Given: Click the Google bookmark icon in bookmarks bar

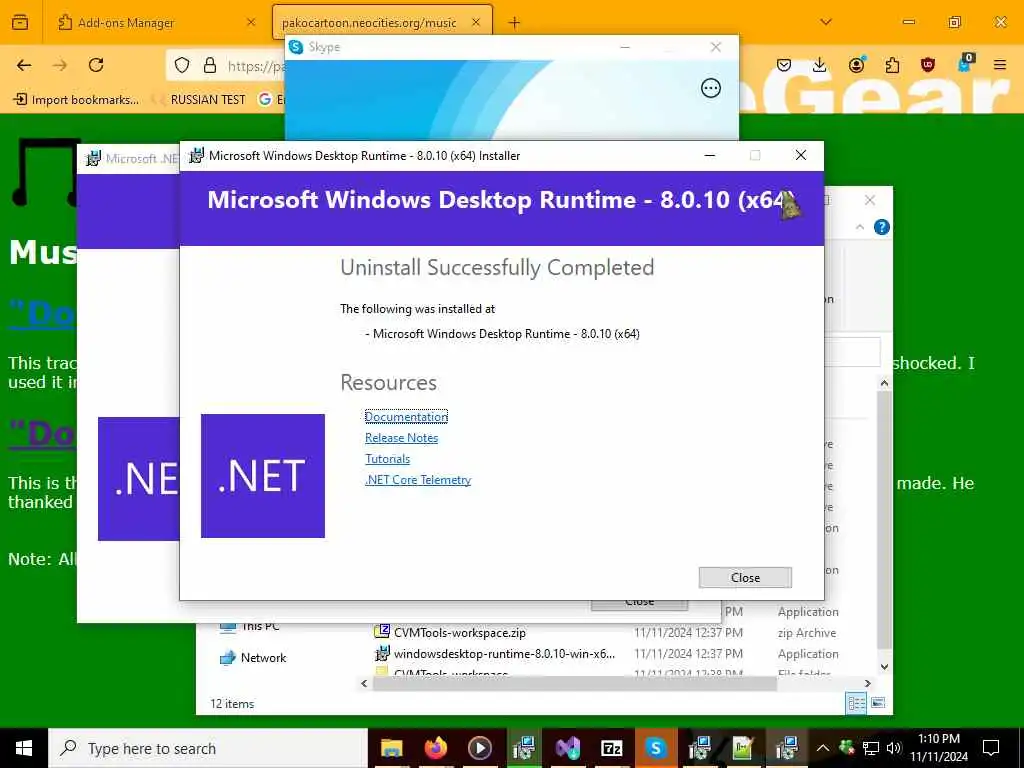Looking at the screenshot, I should [265, 99].
